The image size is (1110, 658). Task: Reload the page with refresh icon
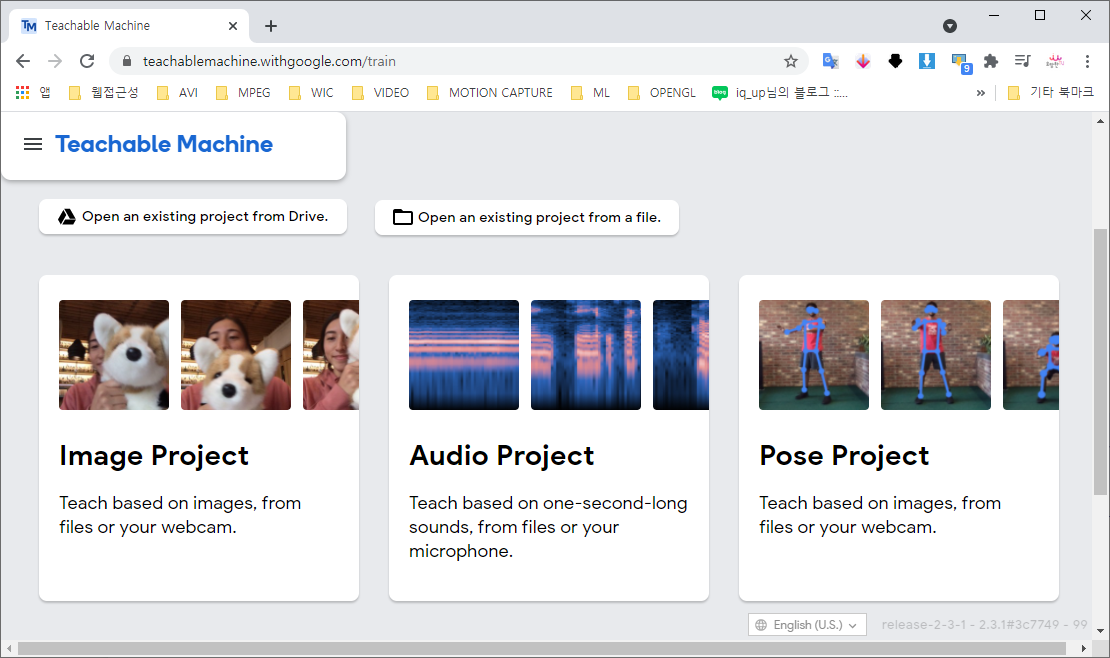(x=87, y=61)
